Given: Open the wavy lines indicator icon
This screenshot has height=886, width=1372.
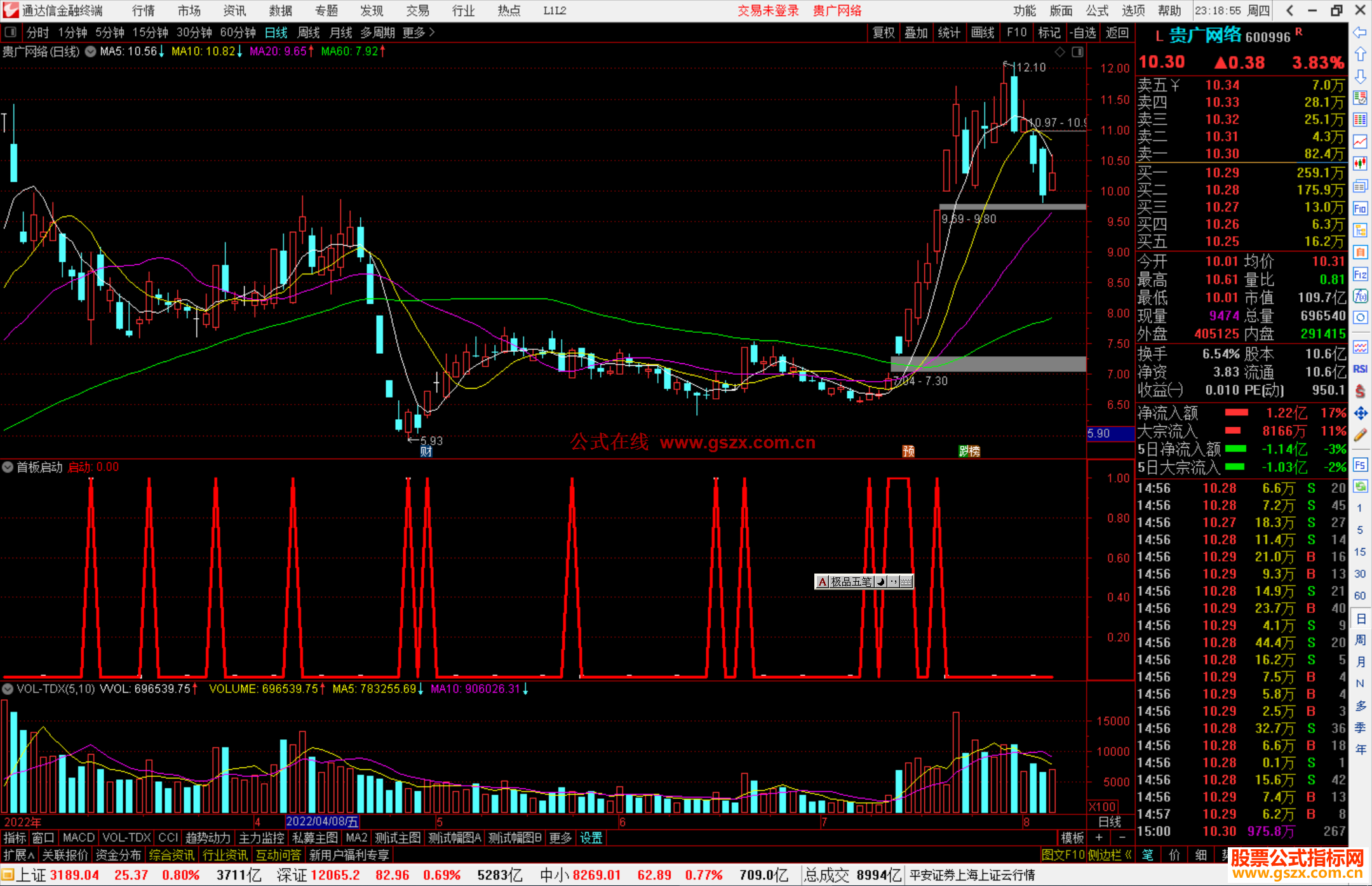Looking at the screenshot, I should (x=1360, y=347).
